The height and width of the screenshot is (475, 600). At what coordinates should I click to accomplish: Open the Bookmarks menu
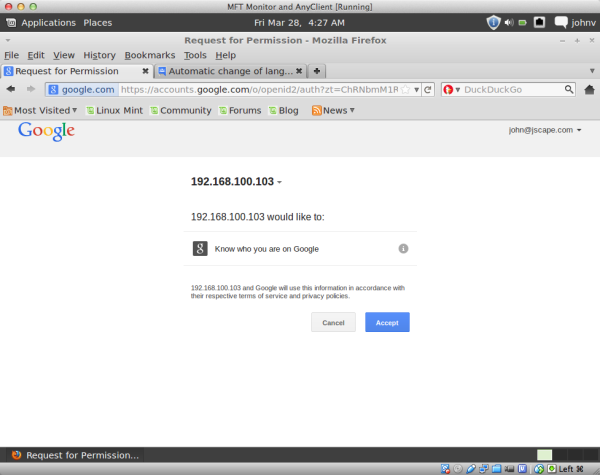tap(150, 55)
